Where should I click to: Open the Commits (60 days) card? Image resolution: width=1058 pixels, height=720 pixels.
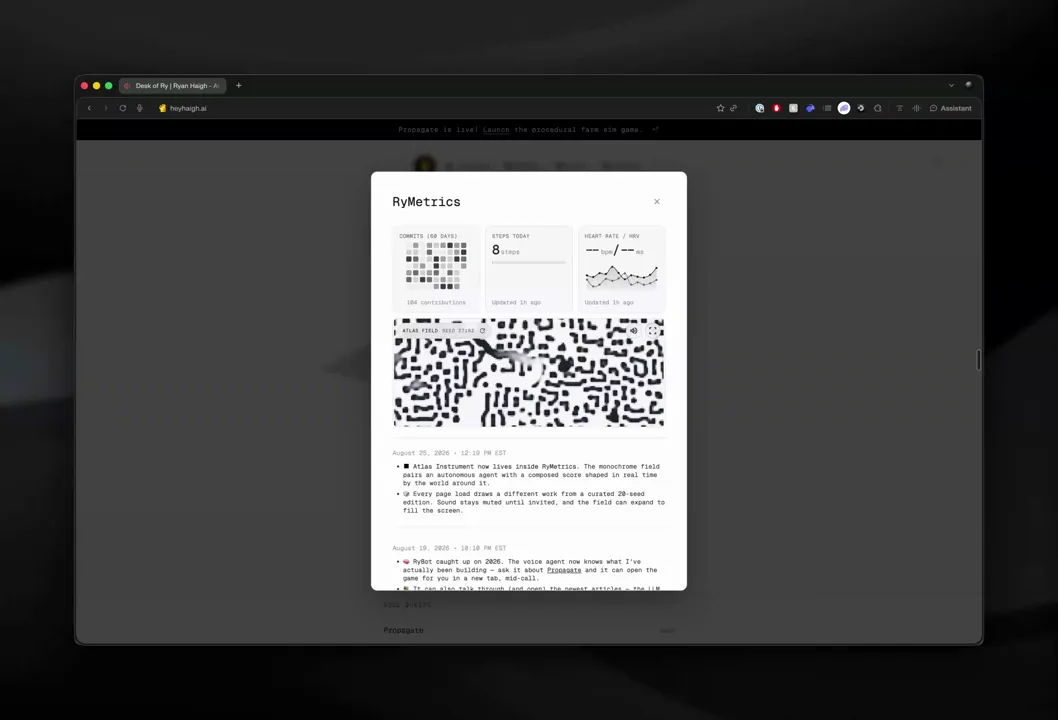(x=436, y=269)
